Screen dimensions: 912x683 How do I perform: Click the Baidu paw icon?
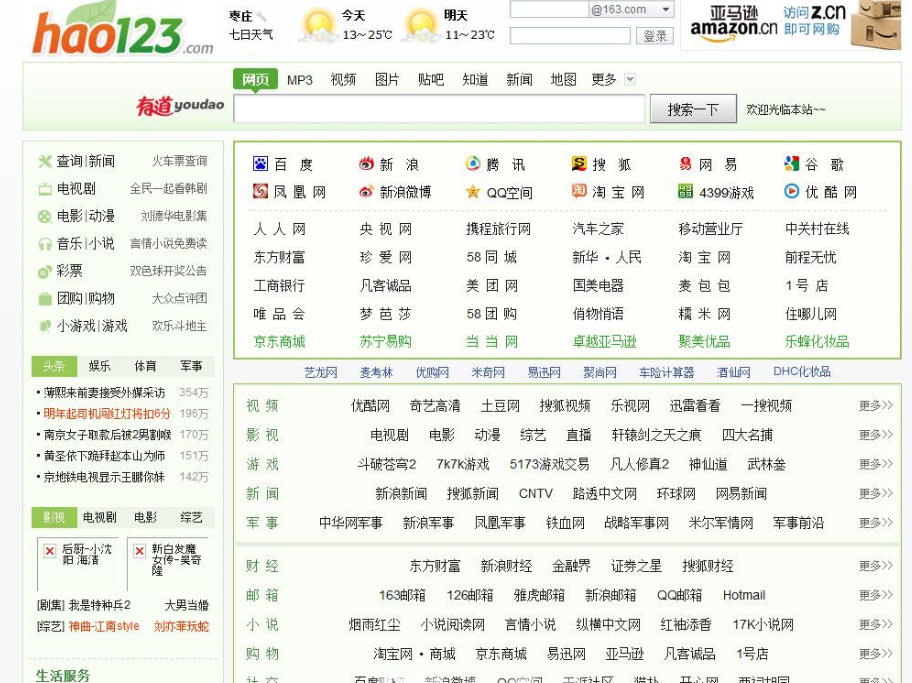pyautogui.click(x=260, y=164)
